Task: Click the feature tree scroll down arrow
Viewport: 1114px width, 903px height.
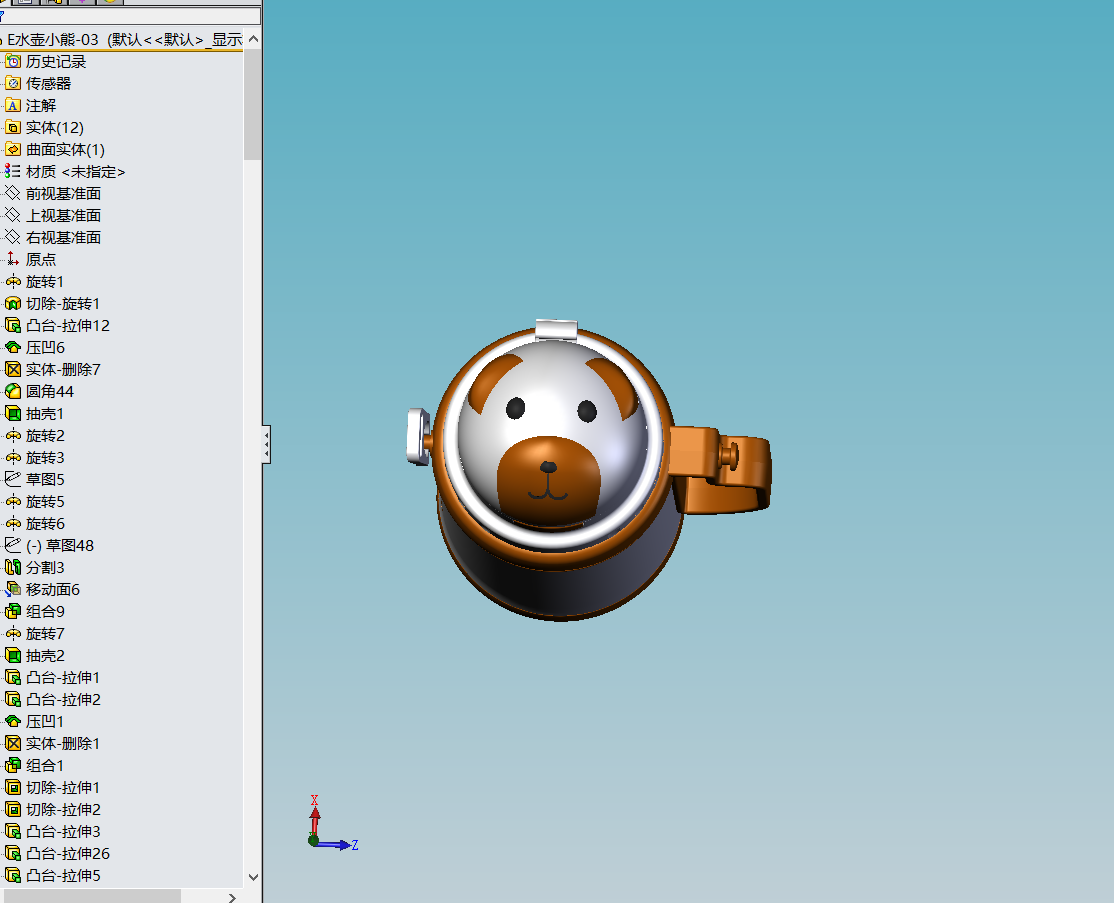Action: [253, 877]
